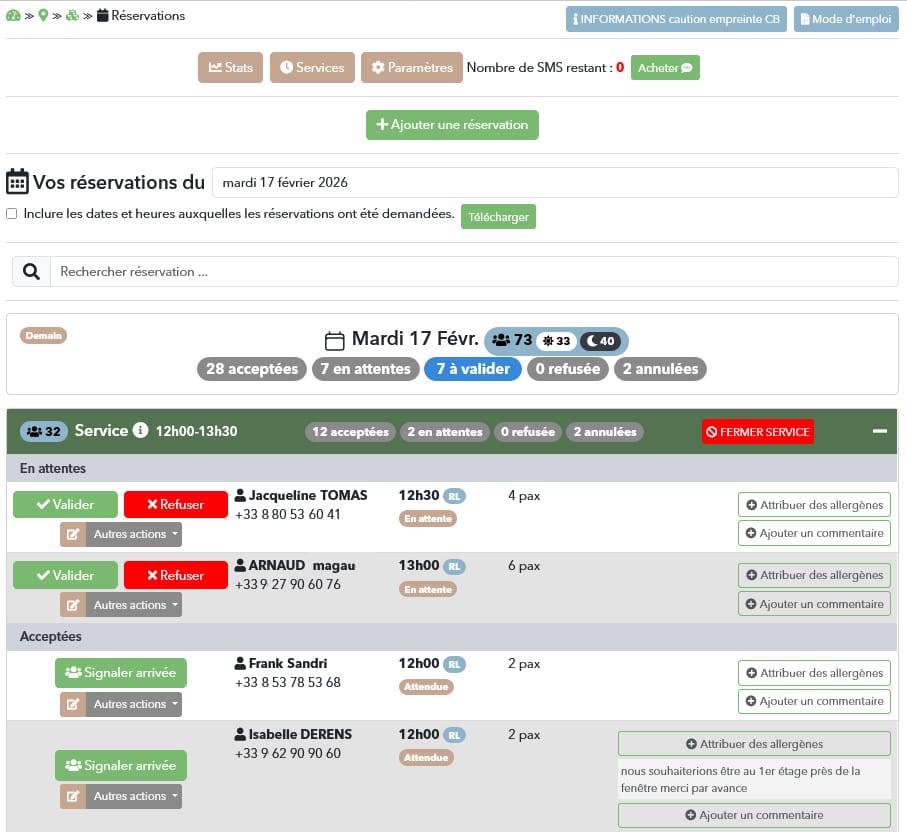Click the service's 12 acceptées pill

pyautogui.click(x=351, y=432)
